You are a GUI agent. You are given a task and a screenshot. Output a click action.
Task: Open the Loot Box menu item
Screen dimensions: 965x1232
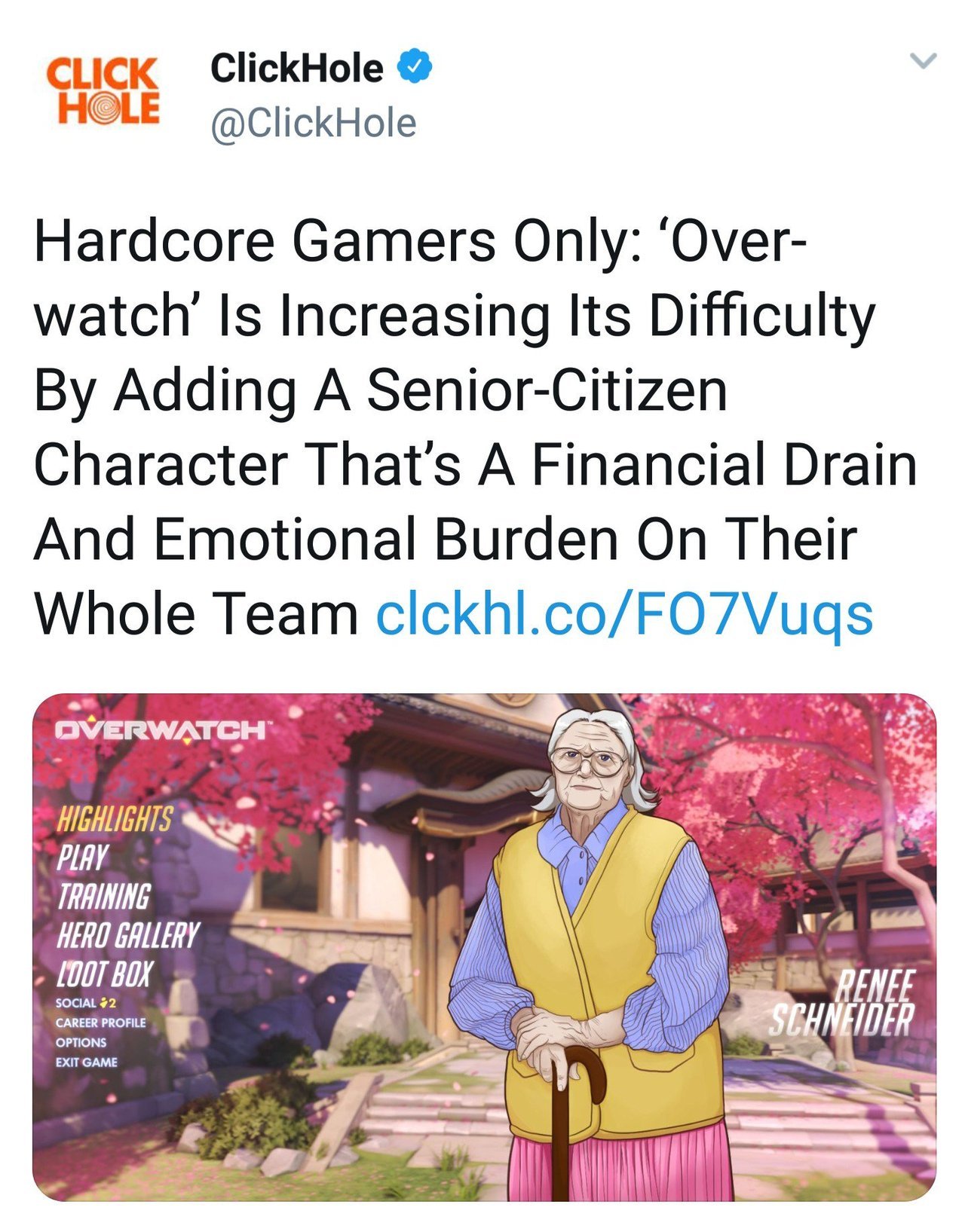[x=105, y=974]
